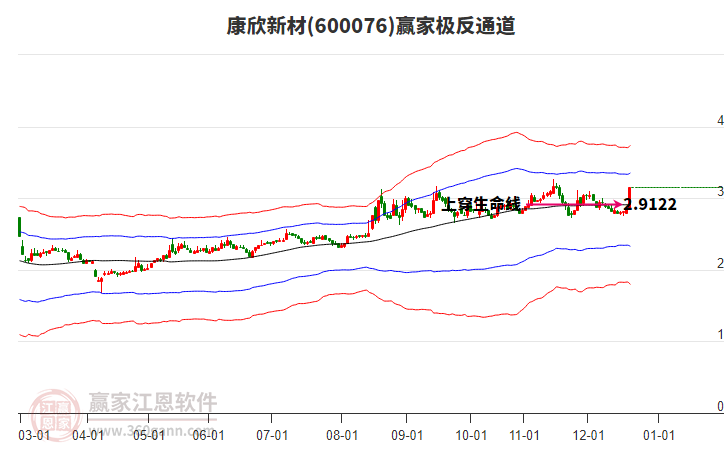
Task: Click the 上穿生命线 annotation label
Action: coord(481,204)
